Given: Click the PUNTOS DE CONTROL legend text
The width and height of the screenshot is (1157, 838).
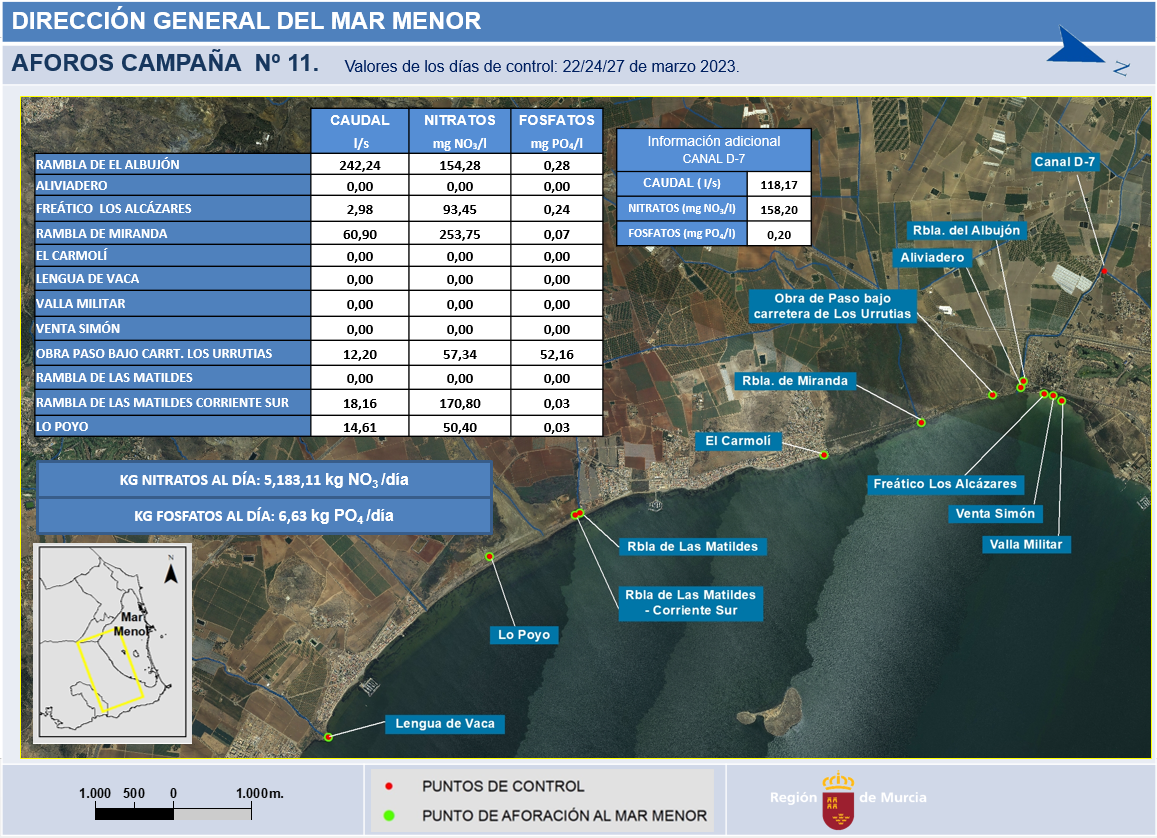Looking at the screenshot, I should [503, 786].
